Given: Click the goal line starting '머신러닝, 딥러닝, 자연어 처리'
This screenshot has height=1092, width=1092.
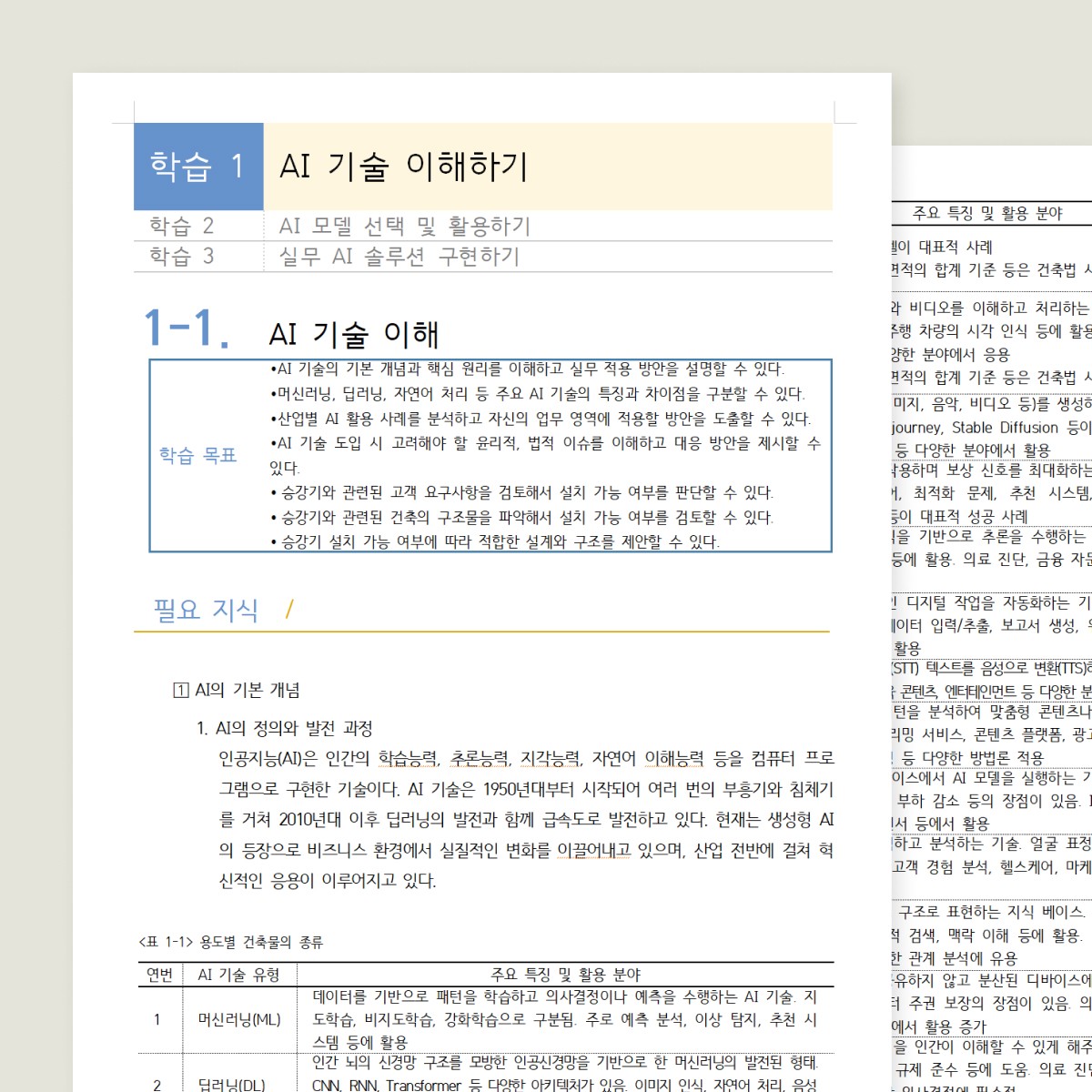Looking at the screenshot, I should coord(537,393).
